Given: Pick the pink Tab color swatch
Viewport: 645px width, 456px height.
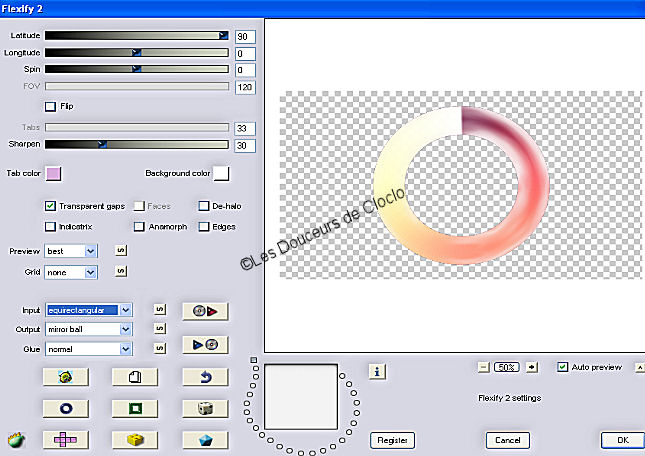Looking at the screenshot, I should coord(53,175).
